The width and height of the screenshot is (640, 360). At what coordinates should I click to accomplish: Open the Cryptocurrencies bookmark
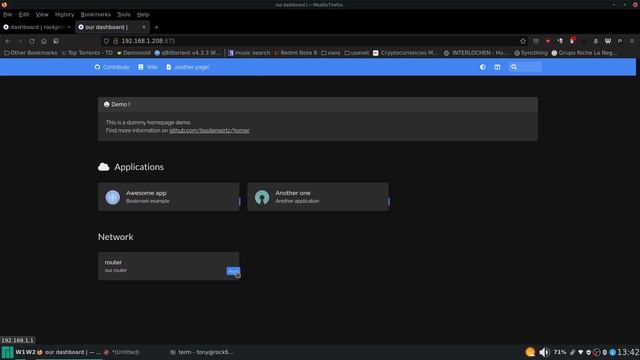point(405,53)
